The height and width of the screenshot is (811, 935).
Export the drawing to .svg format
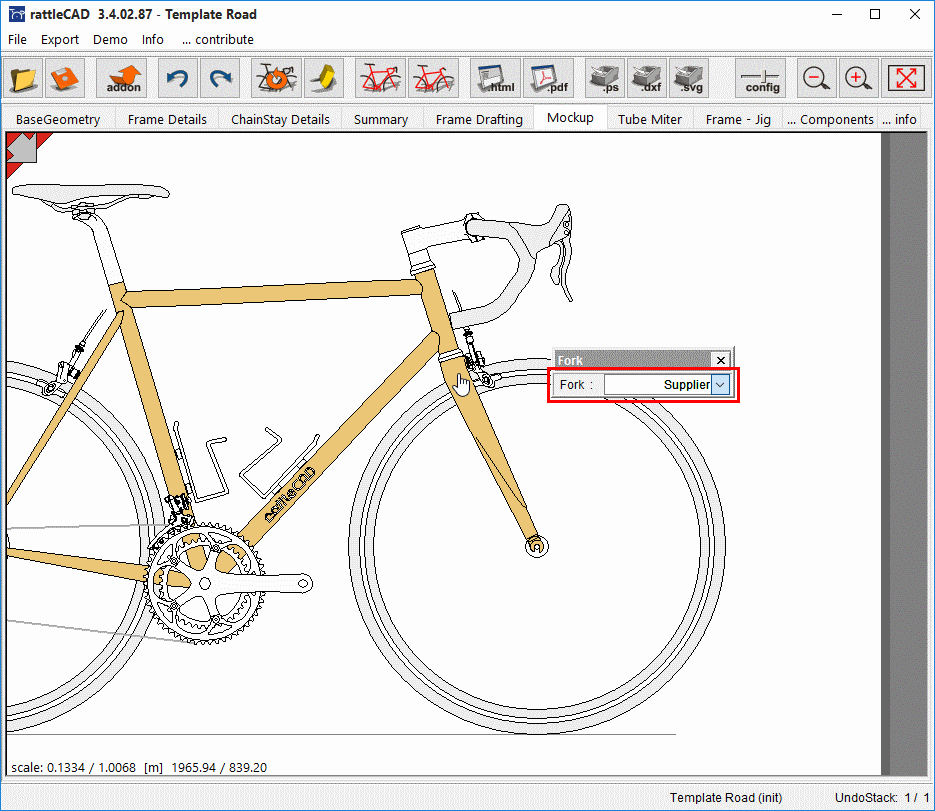pos(689,78)
